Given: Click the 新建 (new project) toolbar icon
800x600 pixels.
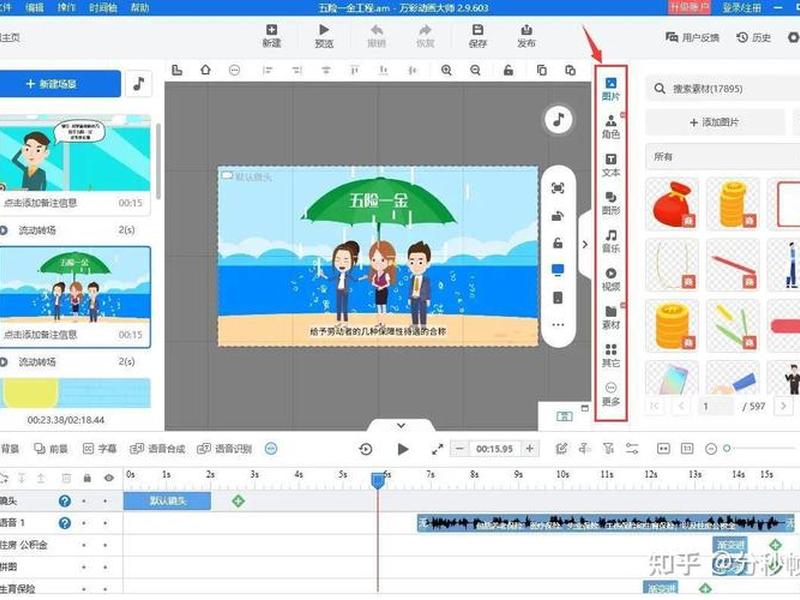Looking at the screenshot, I should tap(271, 36).
